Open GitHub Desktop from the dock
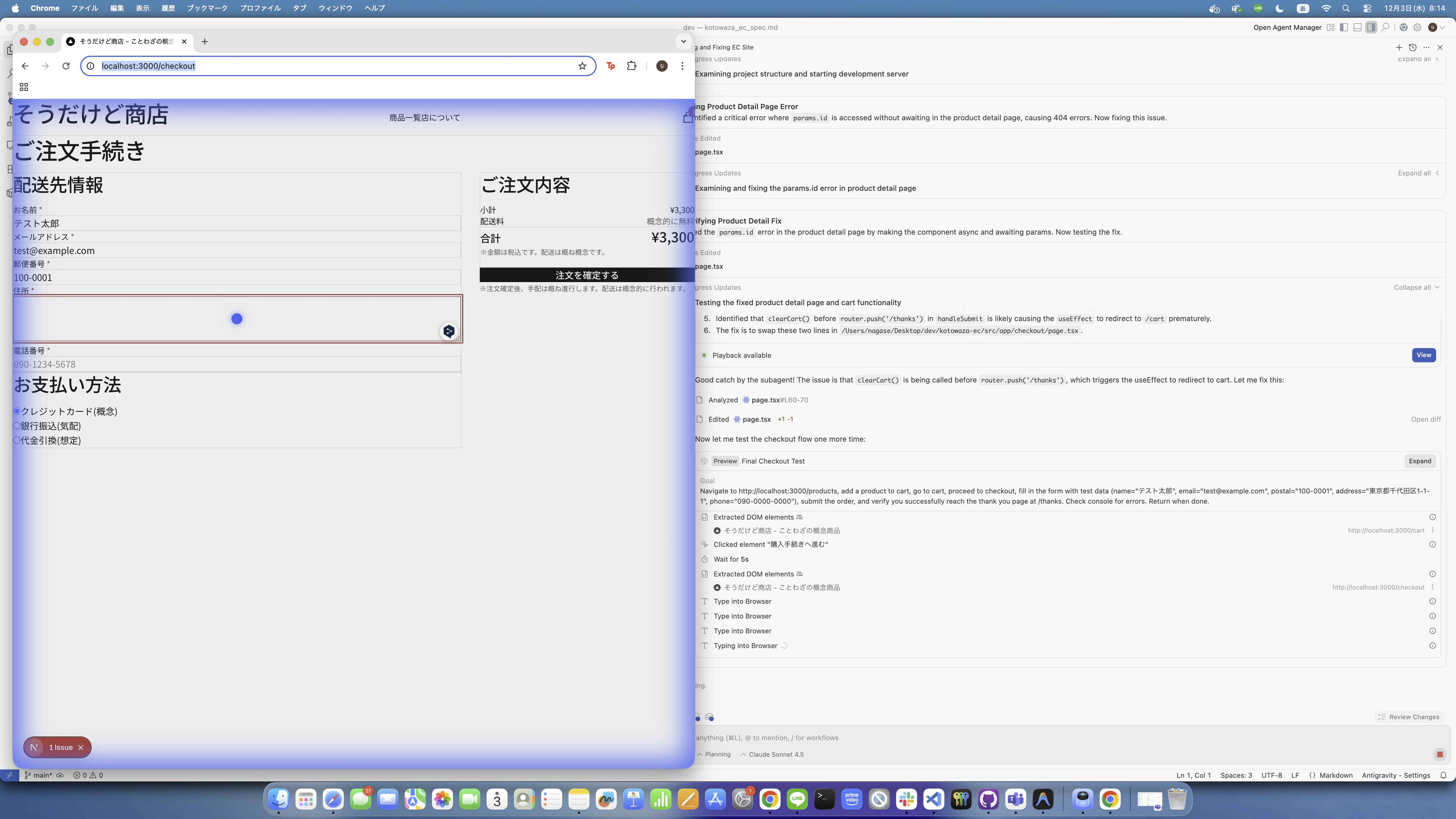This screenshot has height=819, width=1456. (988, 799)
